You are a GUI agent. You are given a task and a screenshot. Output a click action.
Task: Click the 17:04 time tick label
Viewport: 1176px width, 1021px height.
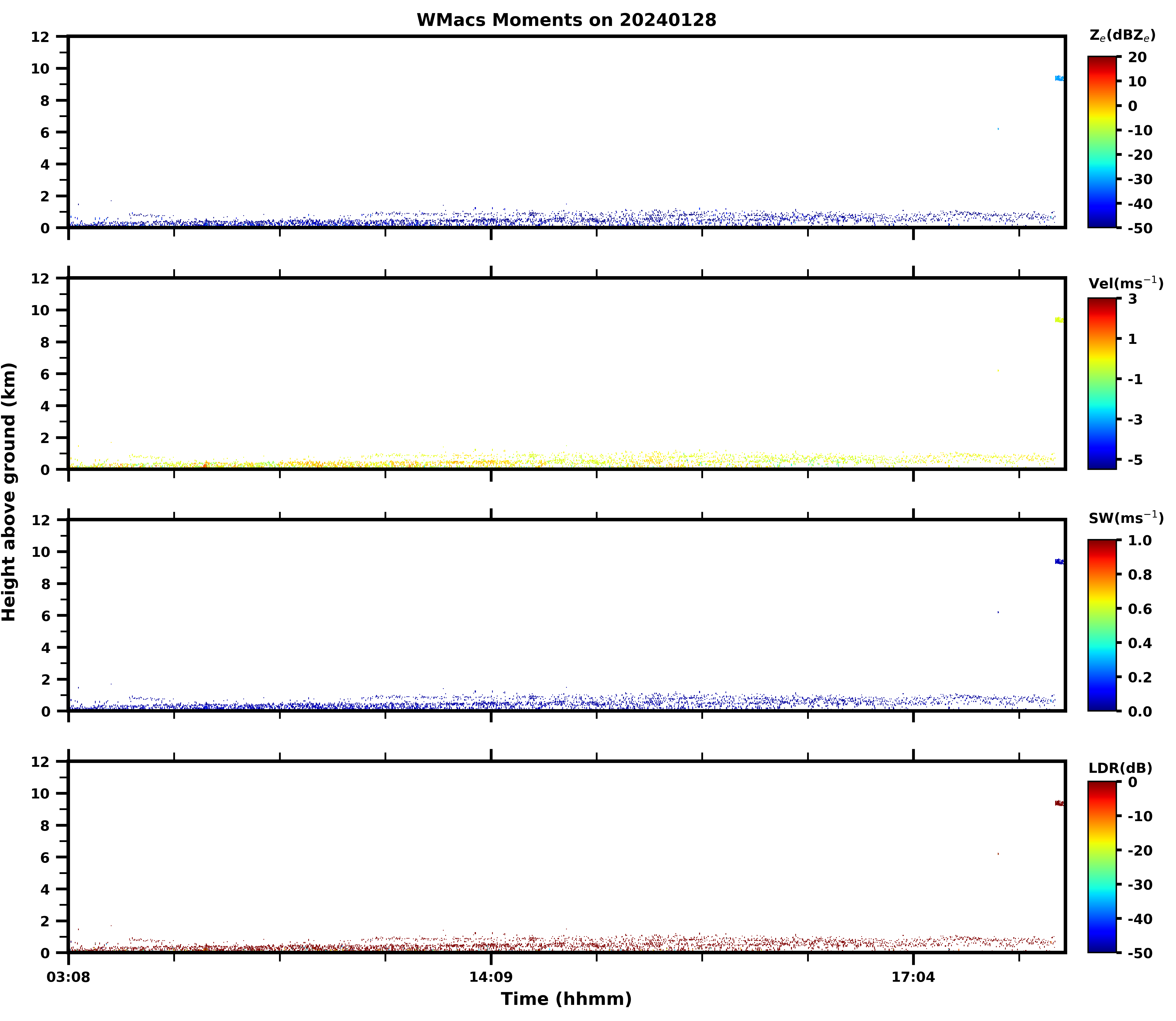(x=913, y=978)
